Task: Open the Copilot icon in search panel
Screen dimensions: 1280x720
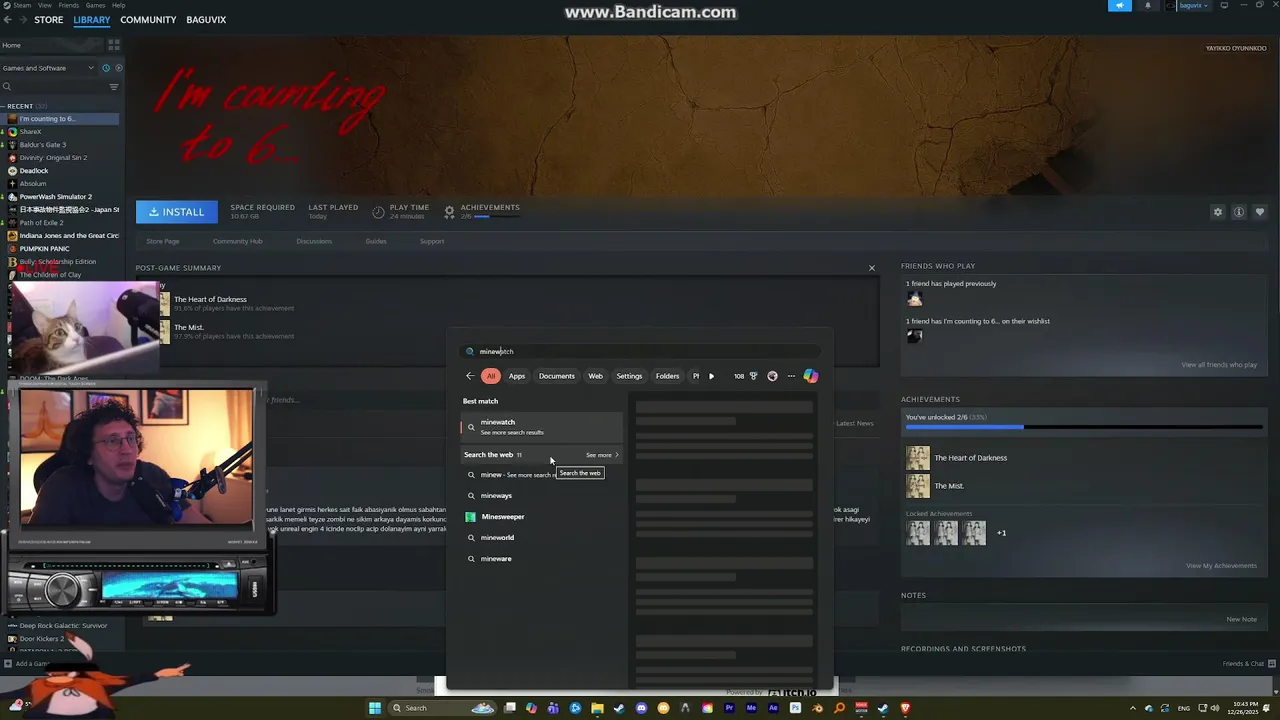Action: click(x=811, y=376)
